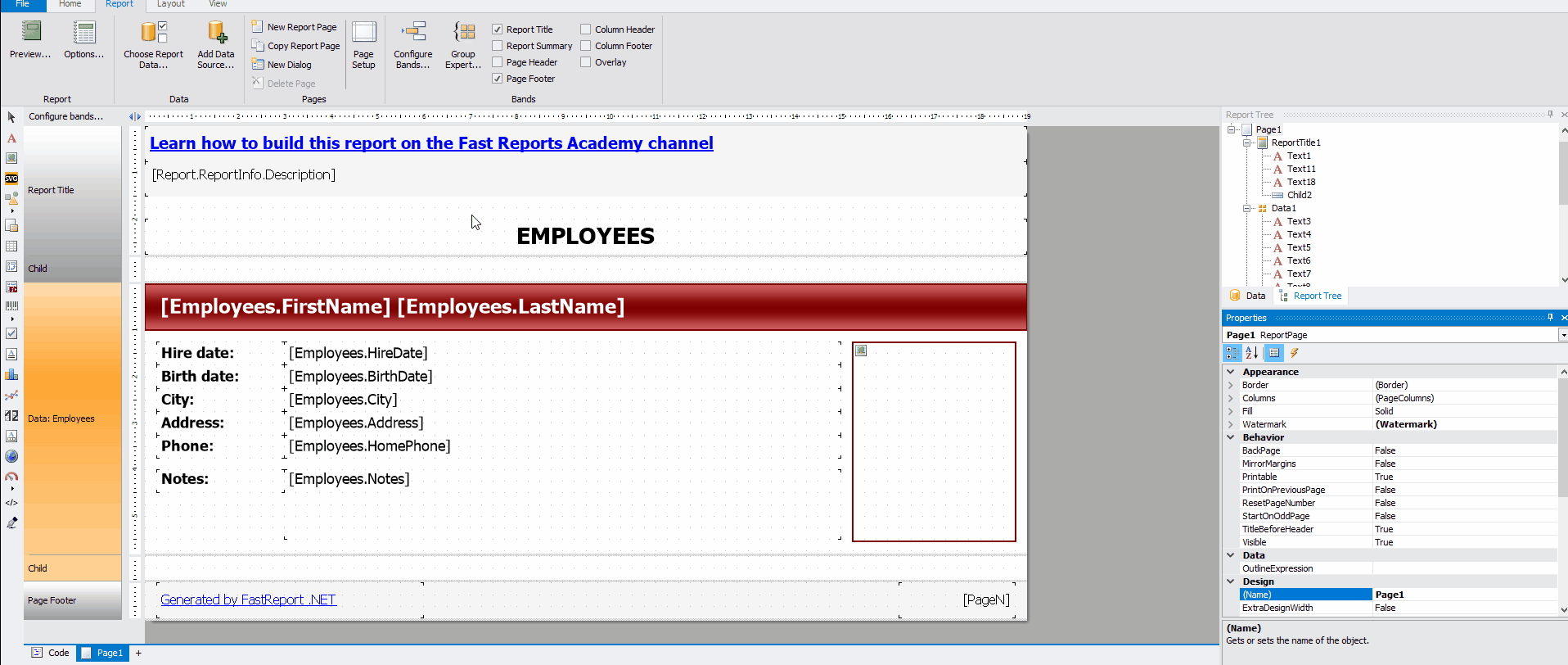The width and height of the screenshot is (1568, 665).
Task: Open Choose Report Data dialog
Action: coord(153,45)
